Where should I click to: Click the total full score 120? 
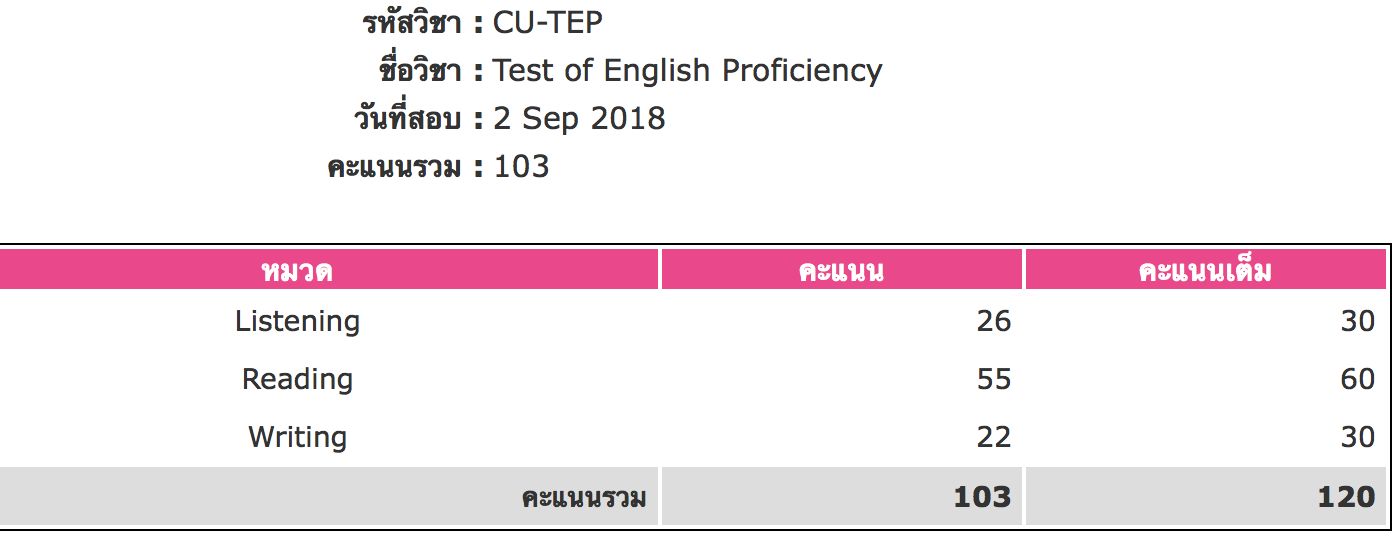pyautogui.click(x=1346, y=497)
